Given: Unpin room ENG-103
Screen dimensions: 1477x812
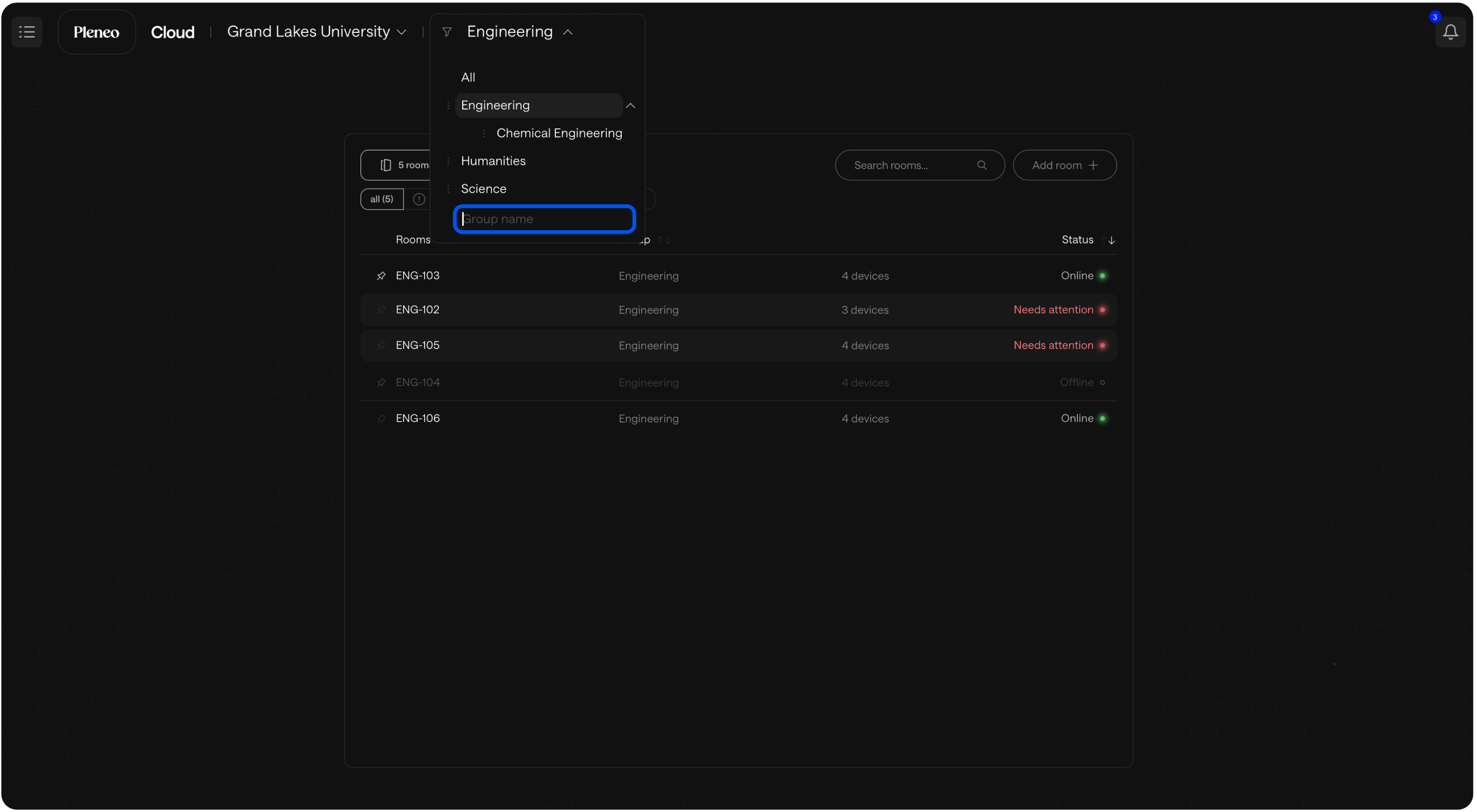Looking at the screenshot, I should point(381,276).
